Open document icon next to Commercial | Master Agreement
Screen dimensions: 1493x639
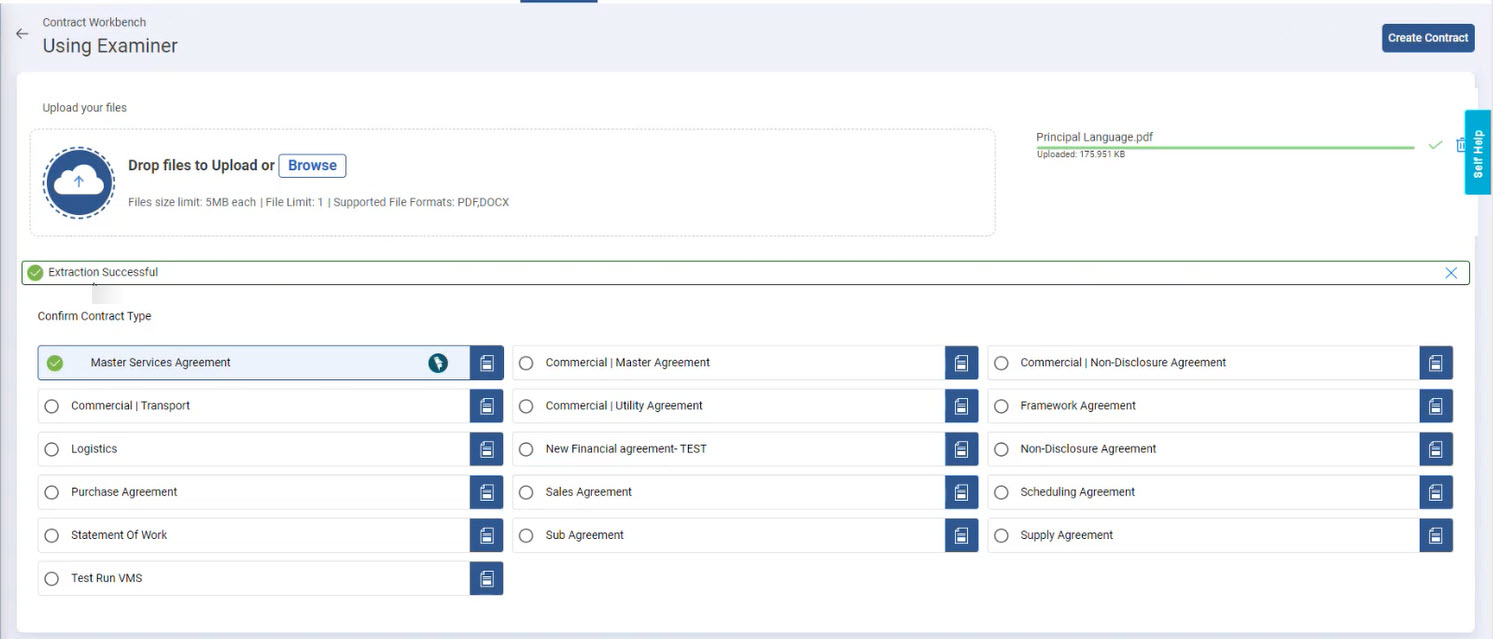tap(961, 363)
